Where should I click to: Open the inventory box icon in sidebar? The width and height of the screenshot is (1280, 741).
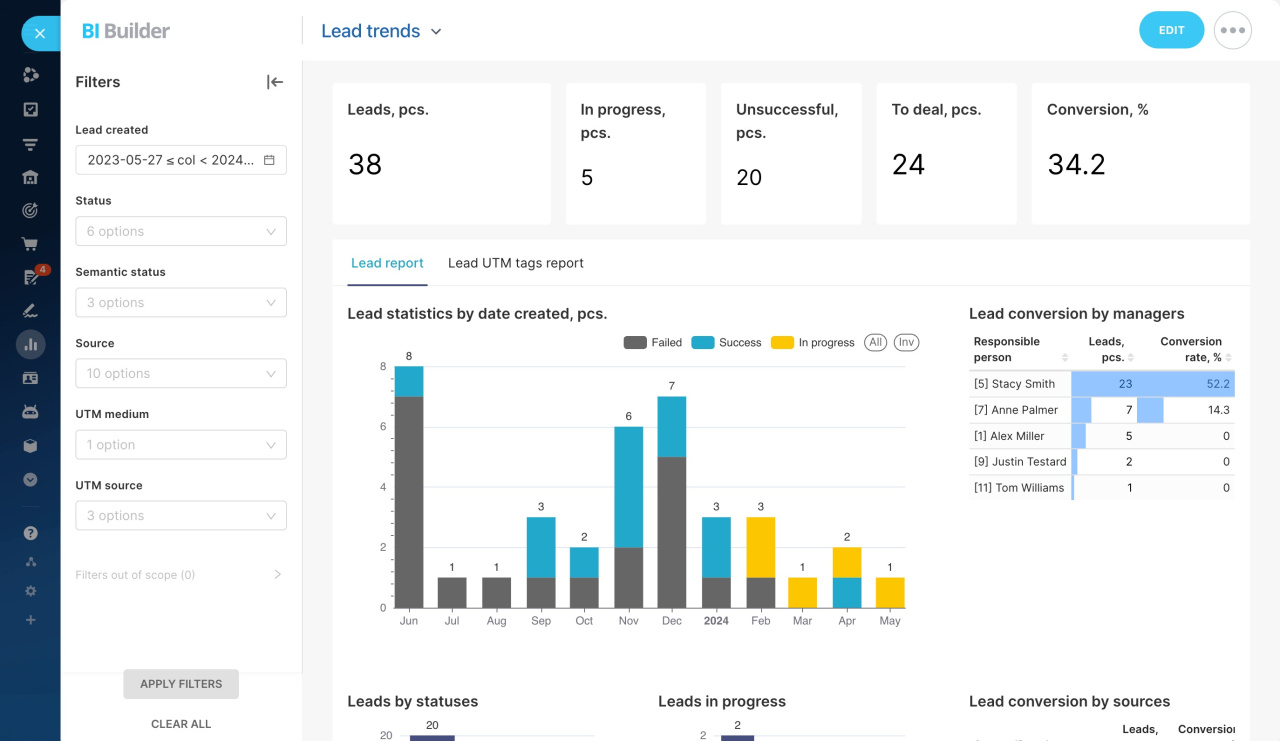30,446
